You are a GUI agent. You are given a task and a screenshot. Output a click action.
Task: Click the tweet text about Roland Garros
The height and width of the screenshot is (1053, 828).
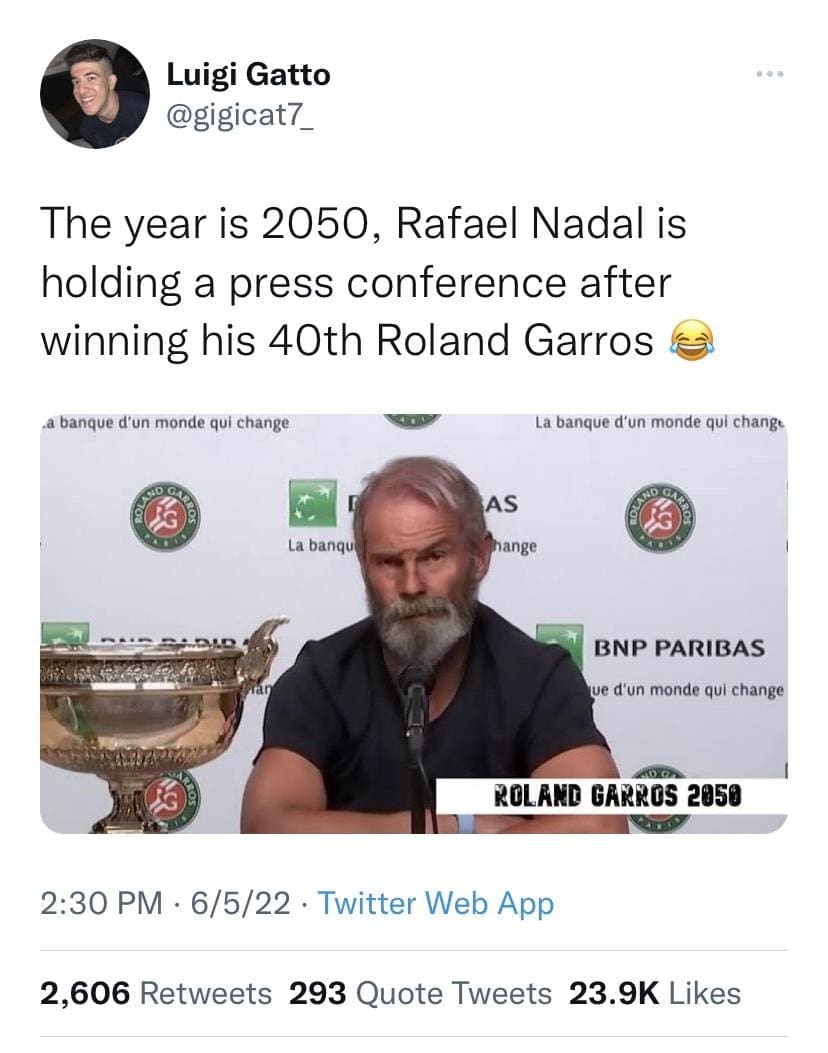[x=364, y=282]
